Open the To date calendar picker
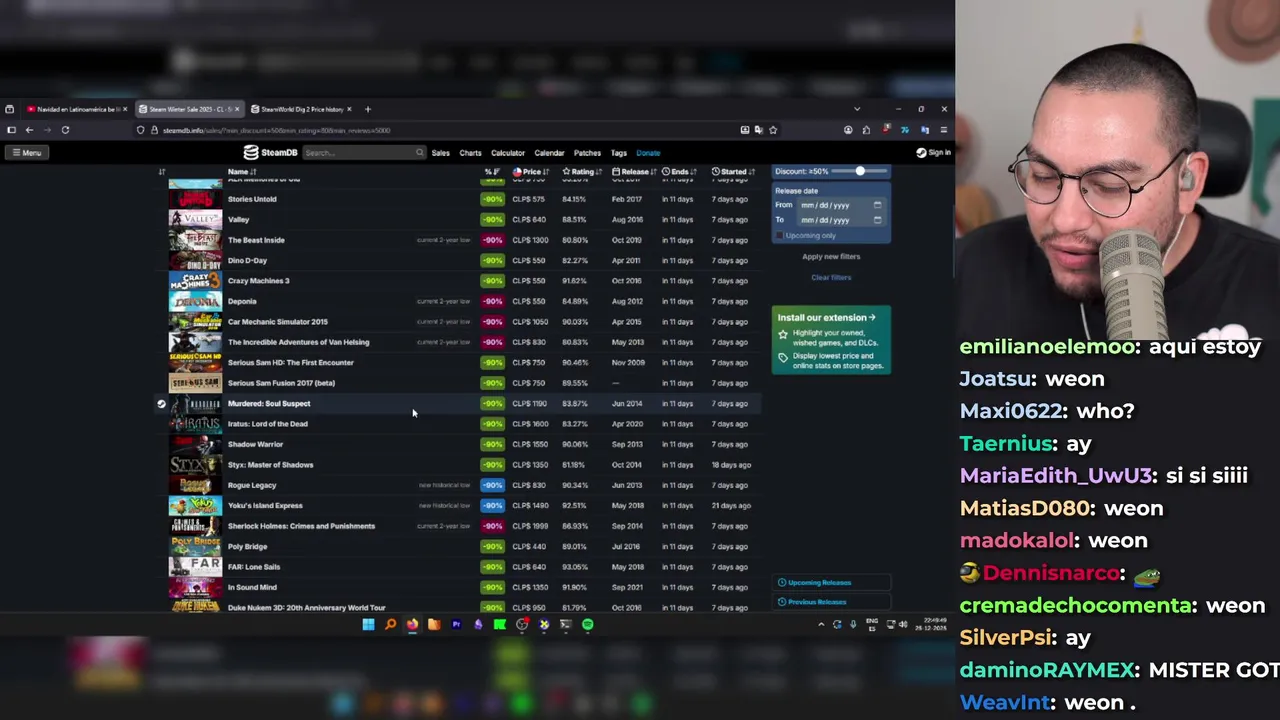Screen dimensions: 1280x720 click(877, 220)
